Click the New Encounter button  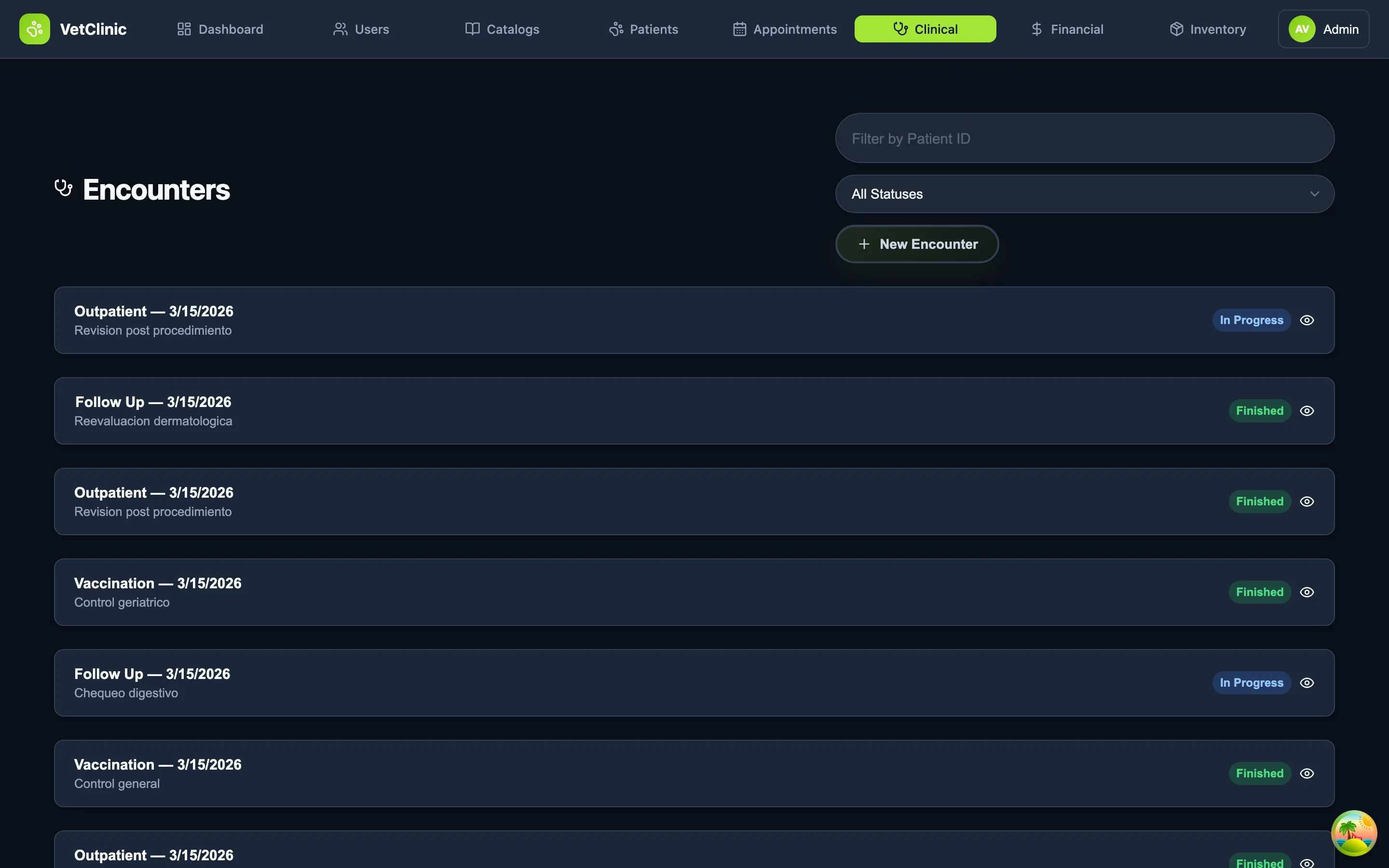917,244
